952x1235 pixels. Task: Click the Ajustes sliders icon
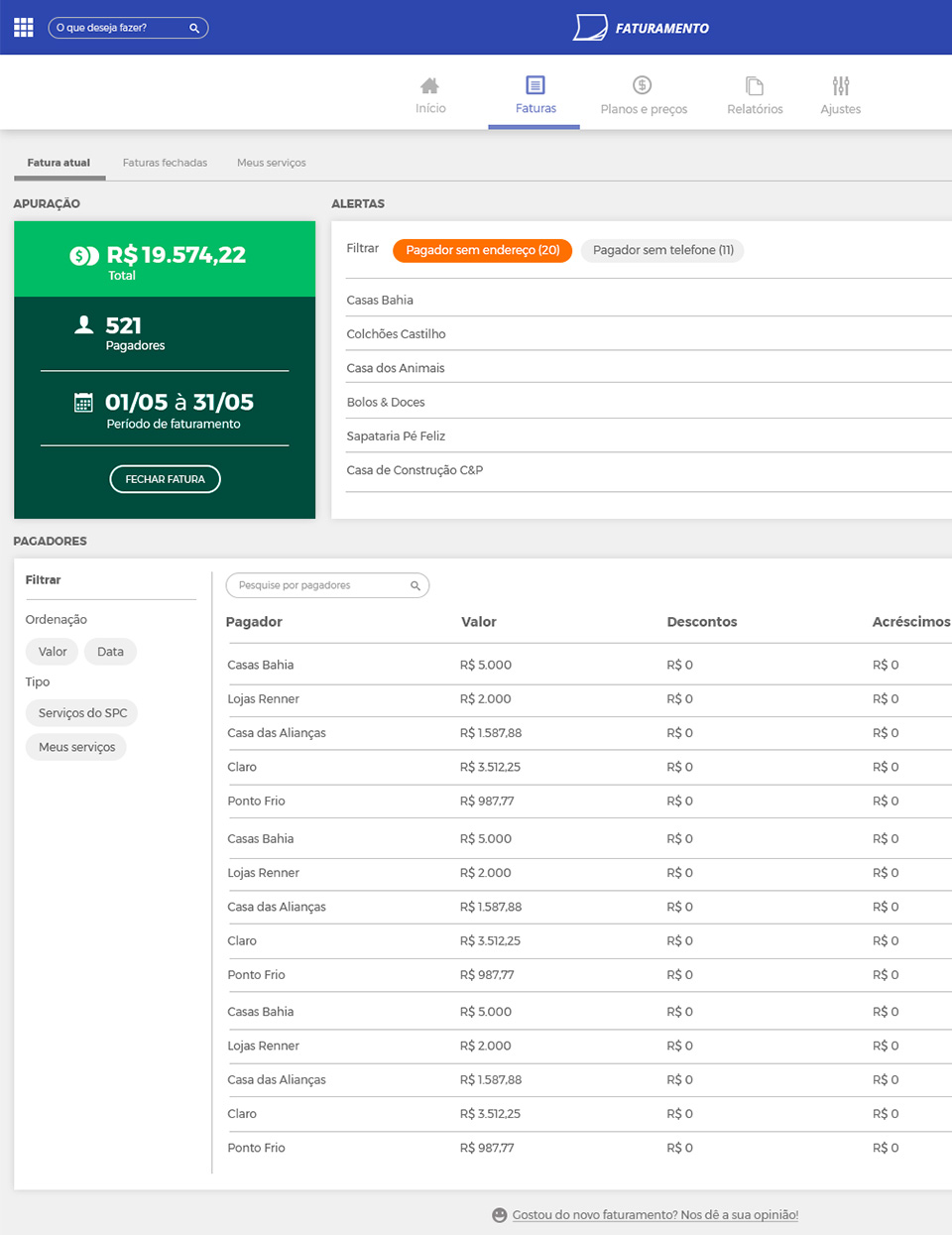pyautogui.click(x=841, y=85)
